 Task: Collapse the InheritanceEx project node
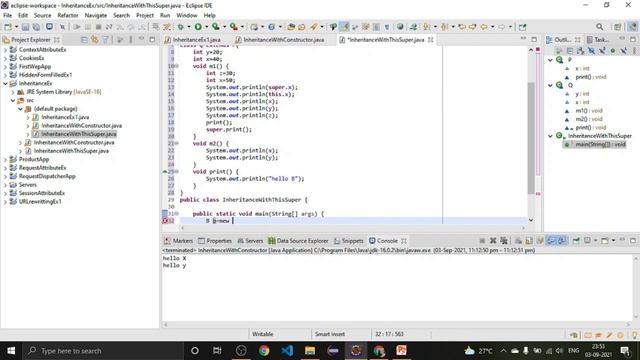coord(5,83)
